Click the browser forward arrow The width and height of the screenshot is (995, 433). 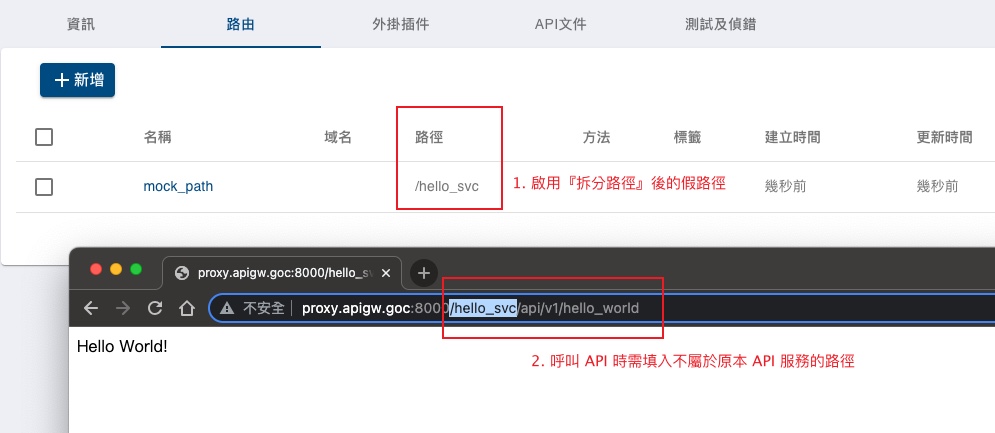[x=123, y=309]
